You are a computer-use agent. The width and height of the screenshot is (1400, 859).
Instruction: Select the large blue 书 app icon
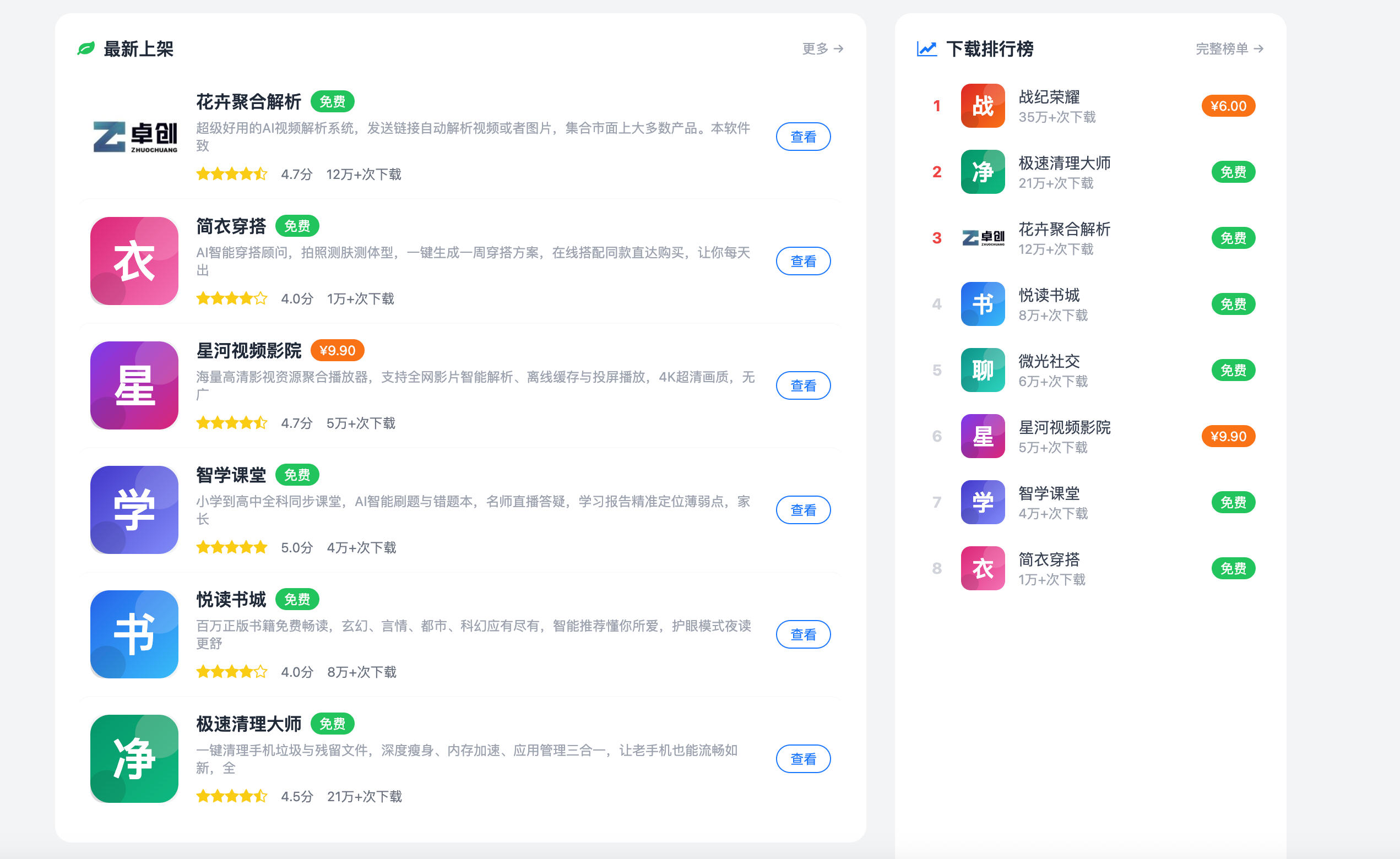pos(135,634)
